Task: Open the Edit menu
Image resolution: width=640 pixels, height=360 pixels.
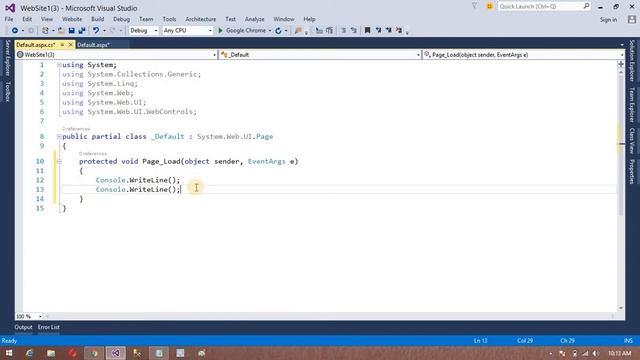Action: tap(27, 19)
